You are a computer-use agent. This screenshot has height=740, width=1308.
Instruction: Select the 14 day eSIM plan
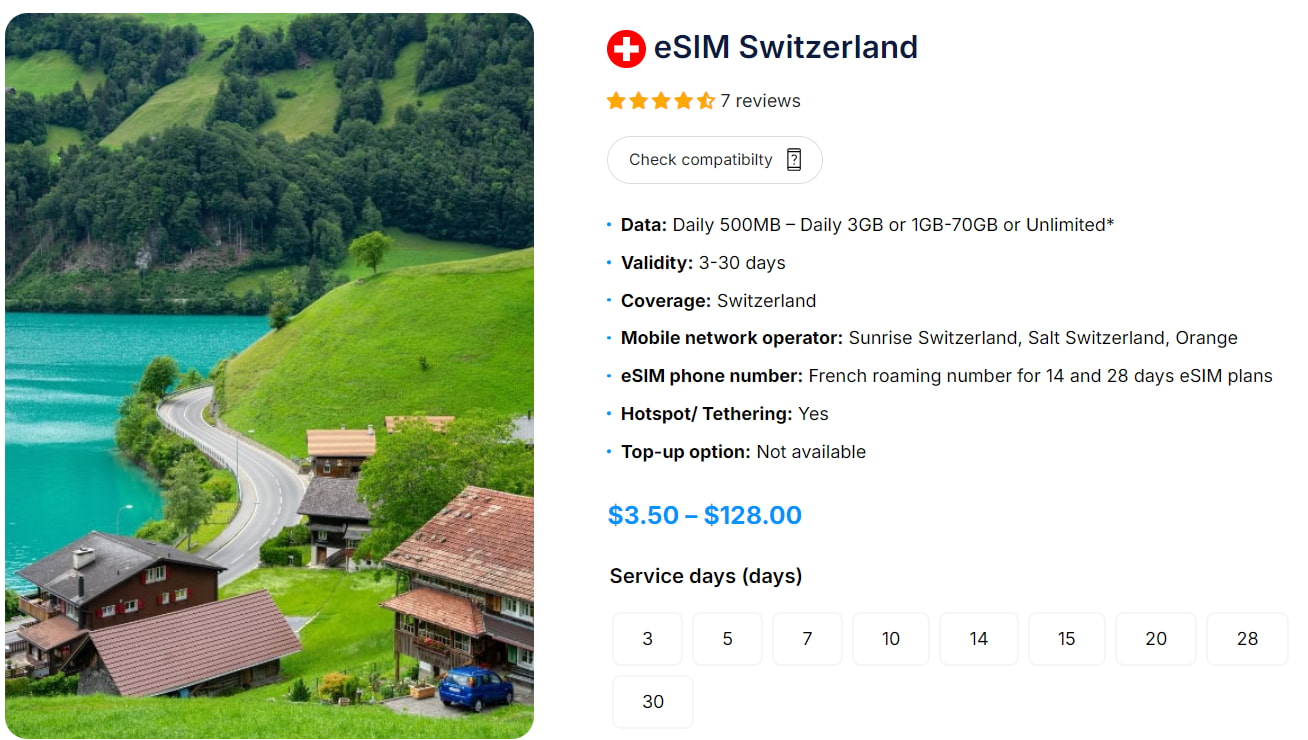[978, 638]
